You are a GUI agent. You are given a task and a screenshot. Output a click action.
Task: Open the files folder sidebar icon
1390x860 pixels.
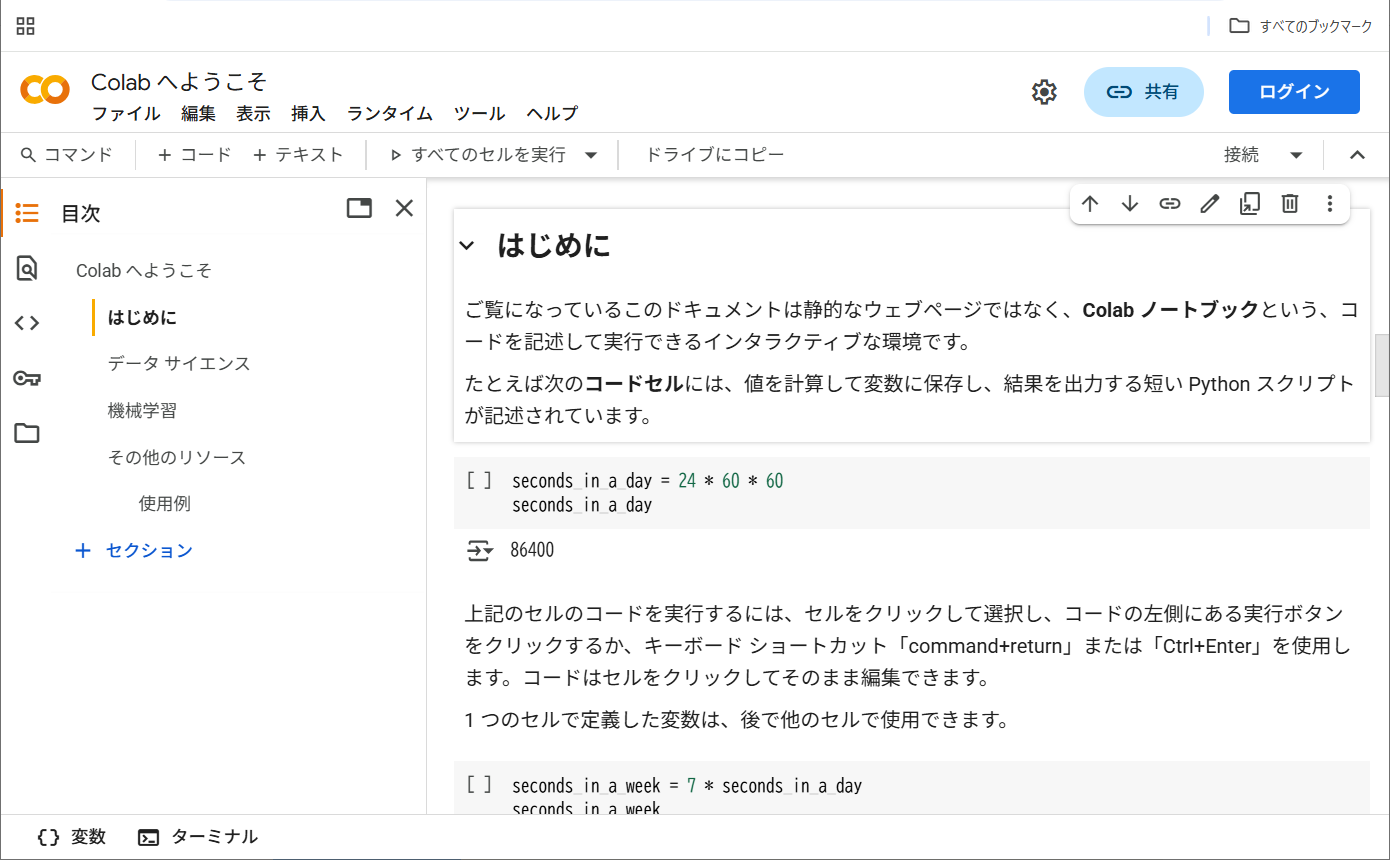27,433
